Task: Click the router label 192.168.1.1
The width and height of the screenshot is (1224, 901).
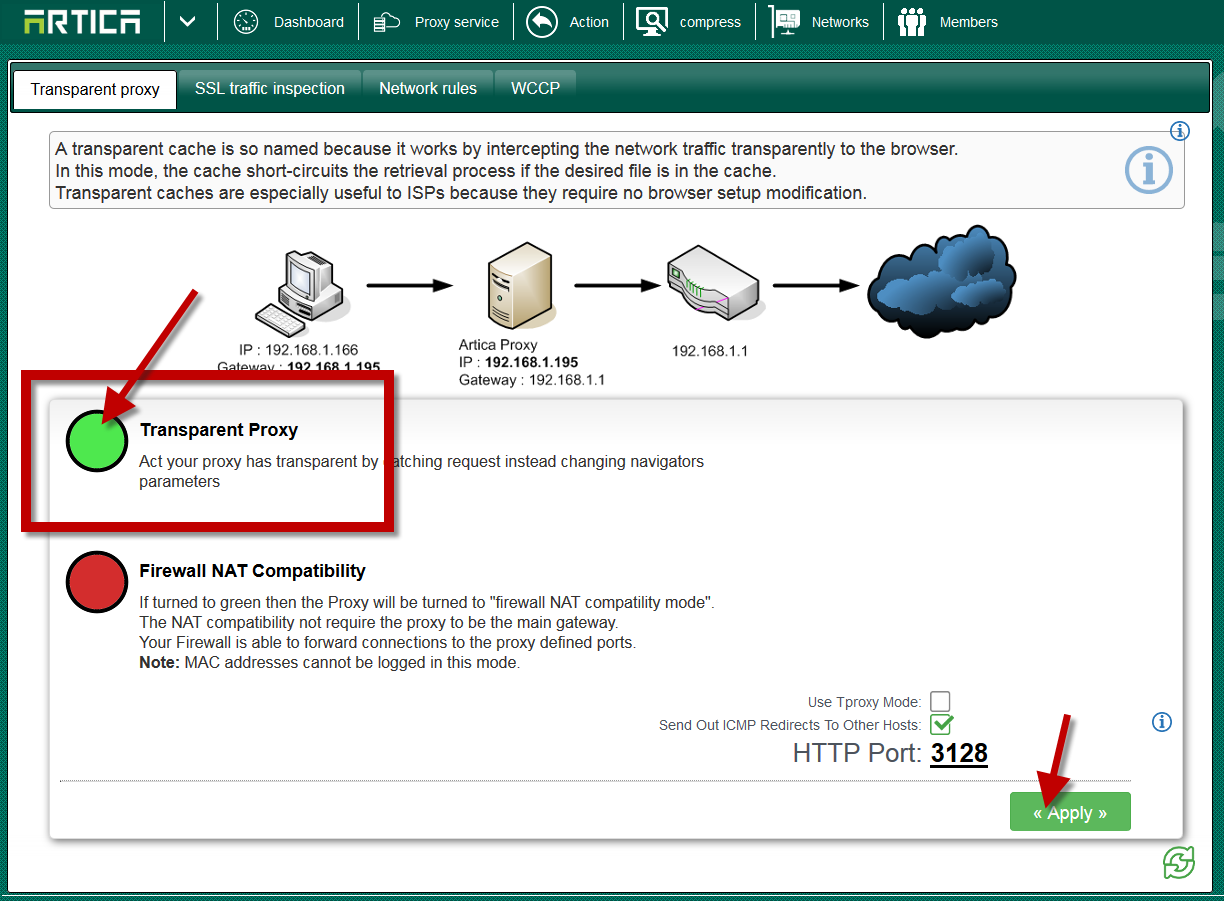Action: pyautogui.click(x=710, y=351)
